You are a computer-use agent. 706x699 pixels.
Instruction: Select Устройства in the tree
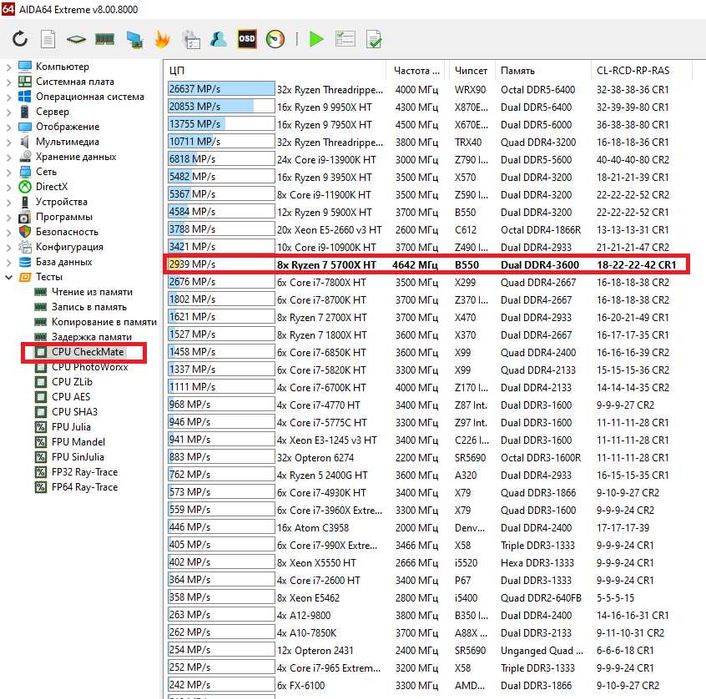click(x=61, y=202)
